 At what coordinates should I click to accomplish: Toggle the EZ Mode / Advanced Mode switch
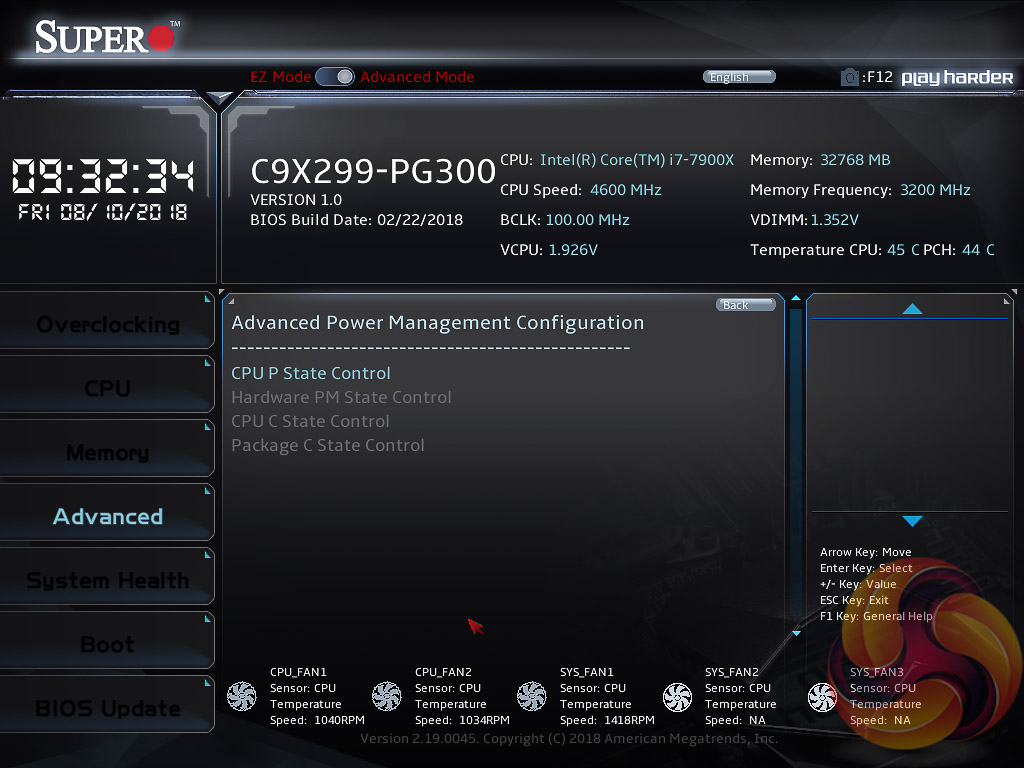coord(335,76)
